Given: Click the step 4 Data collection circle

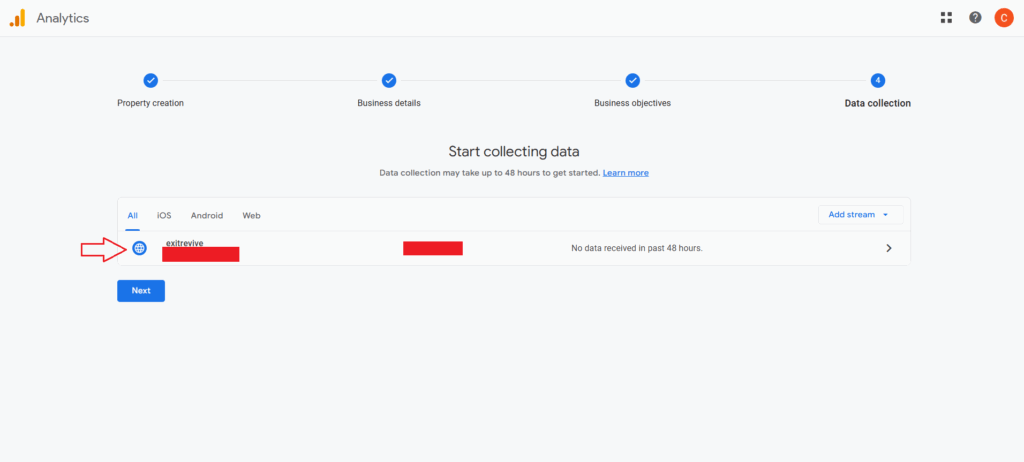Looking at the screenshot, I should pos(878,80).
